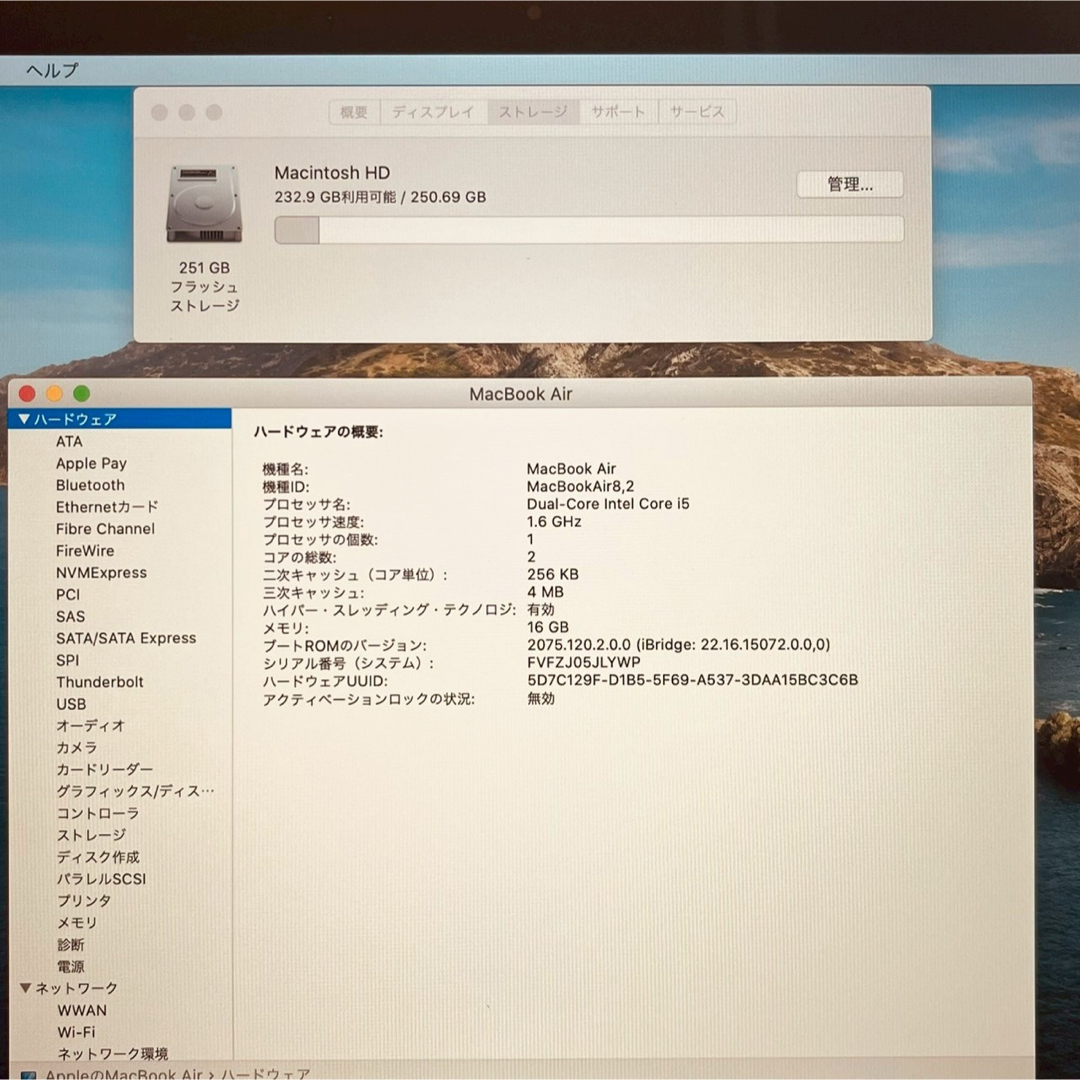
Task: Click the memory value 16 GB
Action: (548, 627)
